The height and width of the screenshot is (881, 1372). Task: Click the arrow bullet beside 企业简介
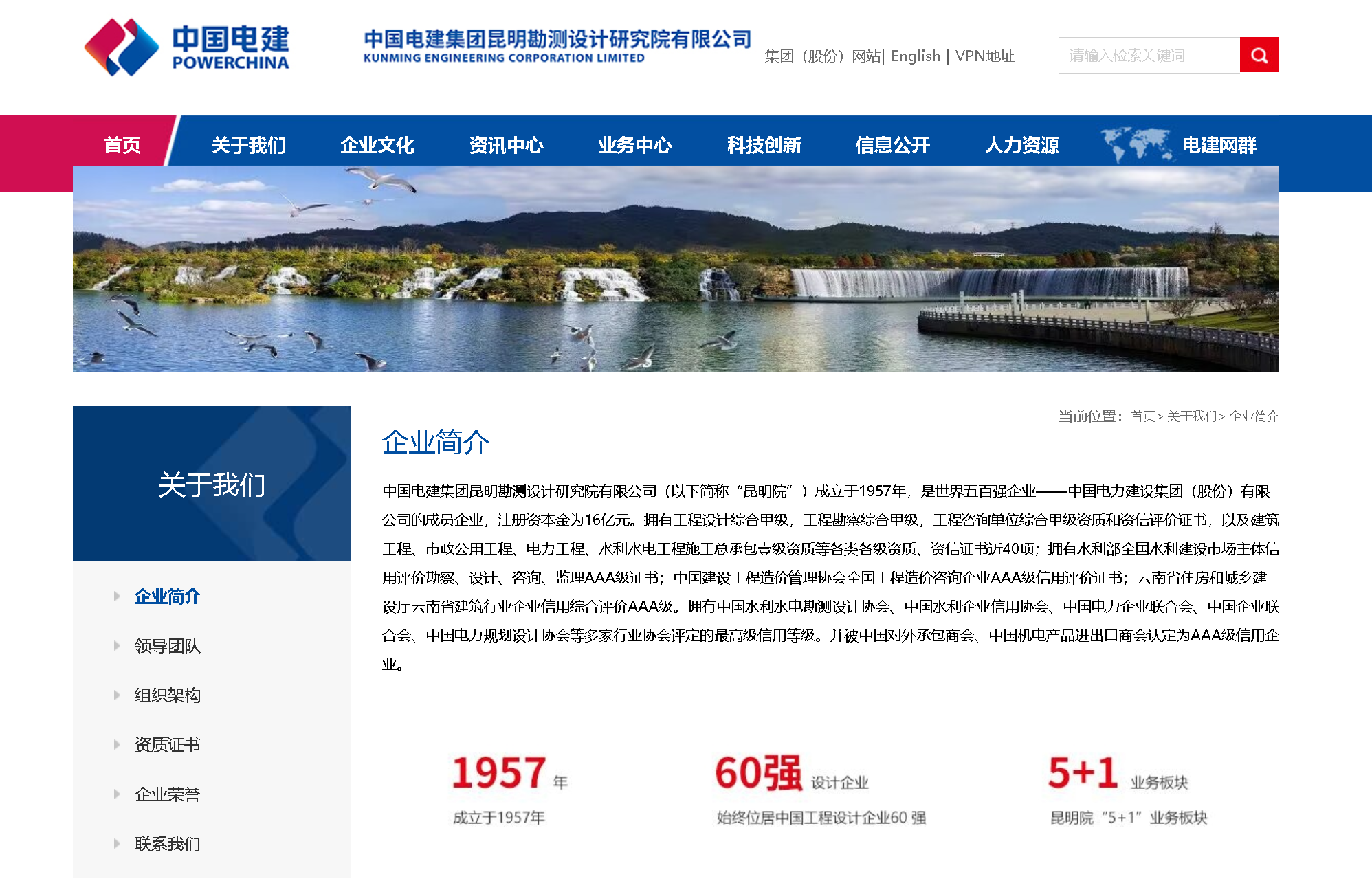click(117, 596)
